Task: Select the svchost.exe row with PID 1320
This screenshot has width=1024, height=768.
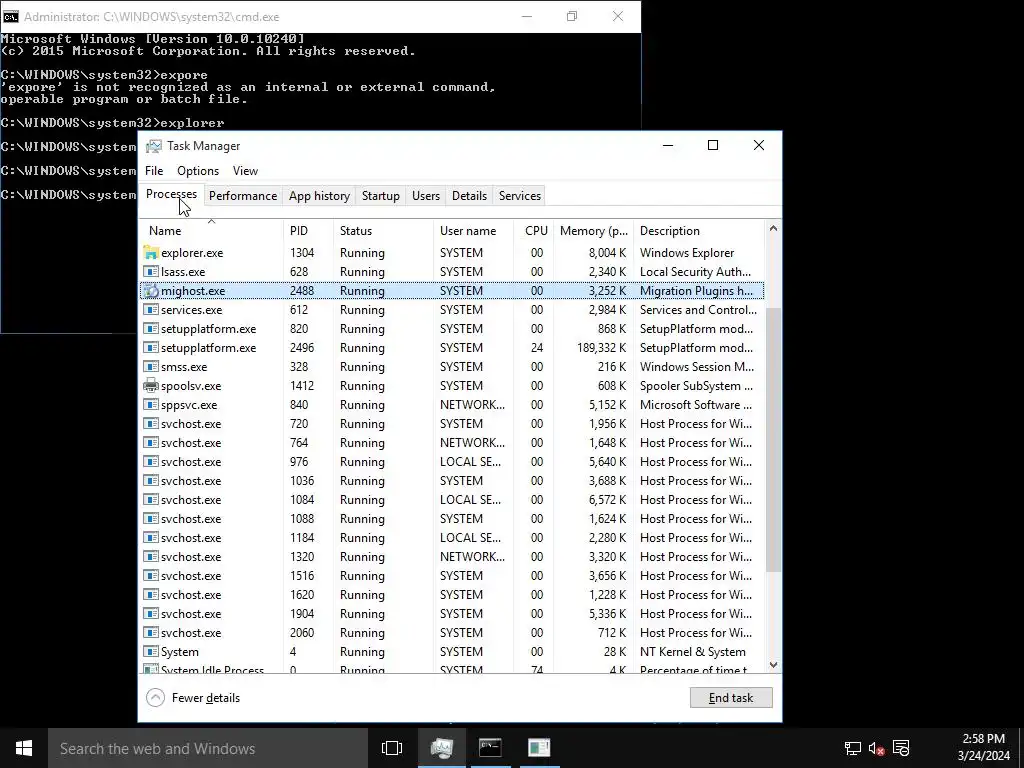Action: click(x=452, y=556)
